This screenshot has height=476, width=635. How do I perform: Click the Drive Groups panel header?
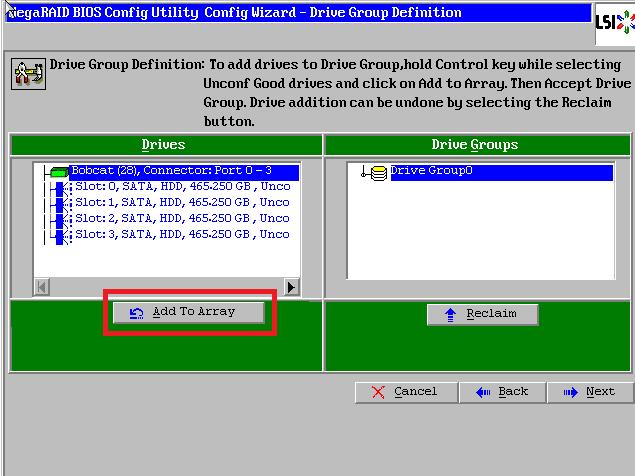[x=477, y=145]
